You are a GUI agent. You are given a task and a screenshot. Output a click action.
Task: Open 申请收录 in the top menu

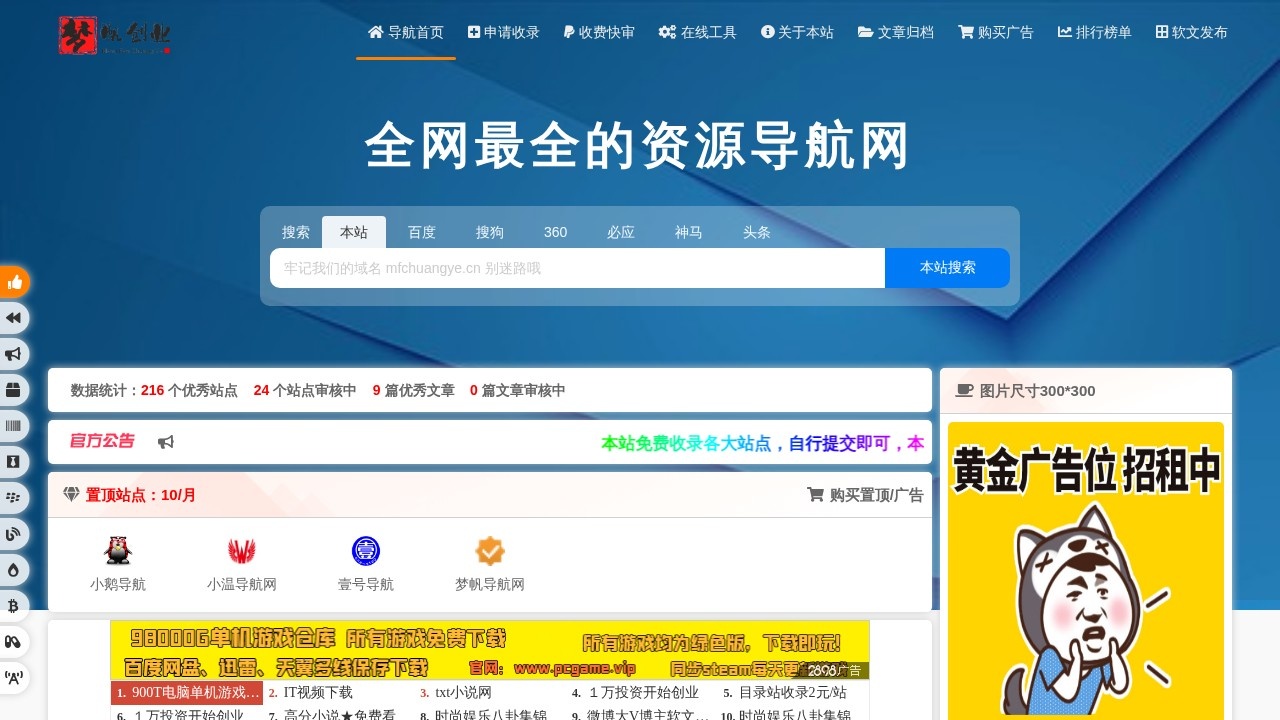tap(504, 32)
